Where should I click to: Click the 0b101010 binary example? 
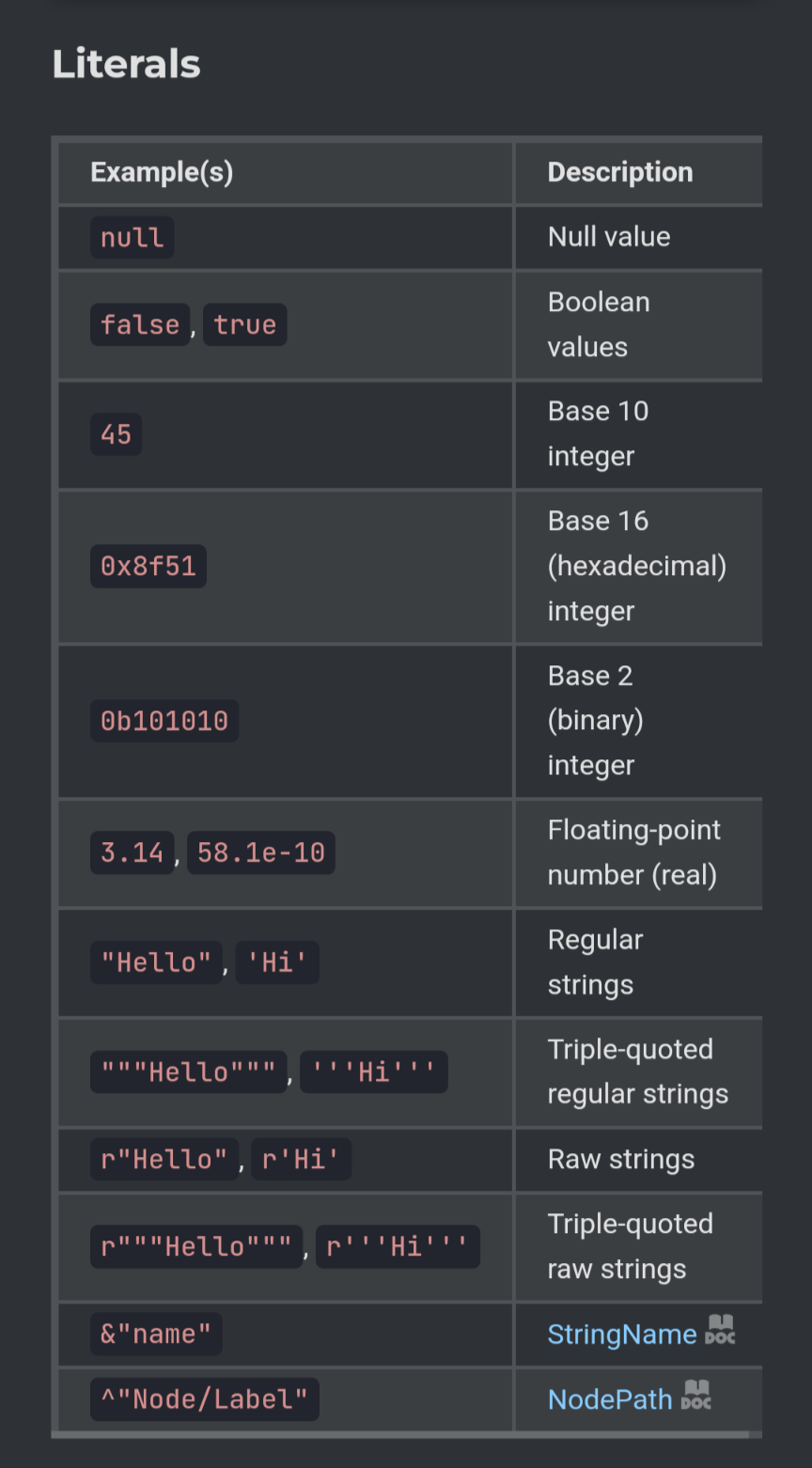164,721
